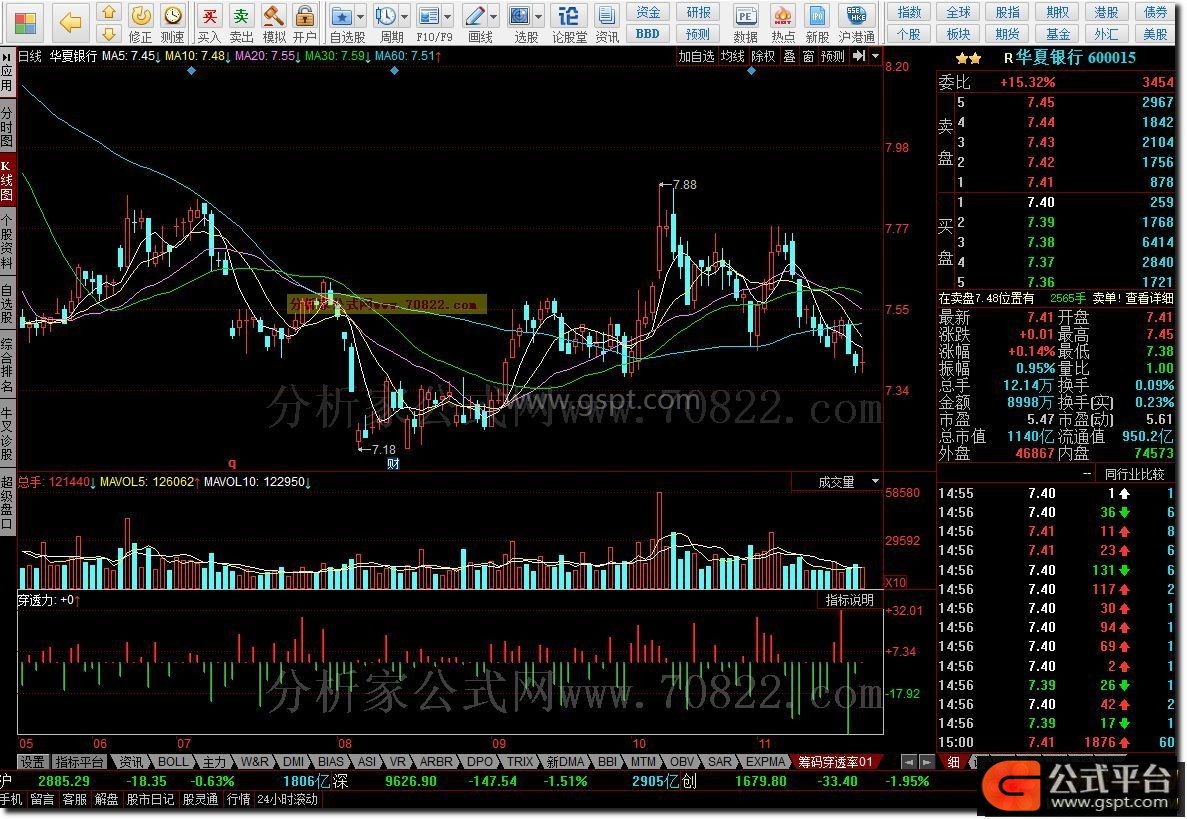Toggle the 除权 ex-rights adjustment

click(x=763, y=56)
